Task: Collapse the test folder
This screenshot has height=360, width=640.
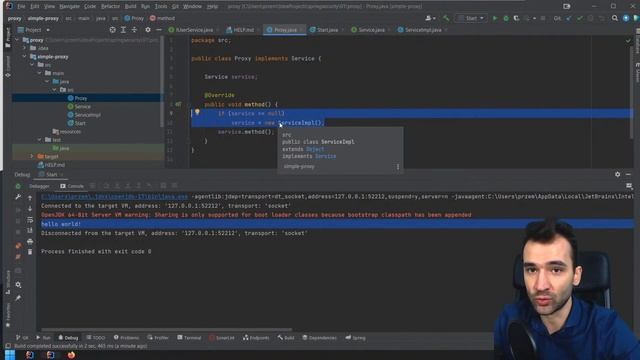Action: pyautogui.click(x=40, y=140)
